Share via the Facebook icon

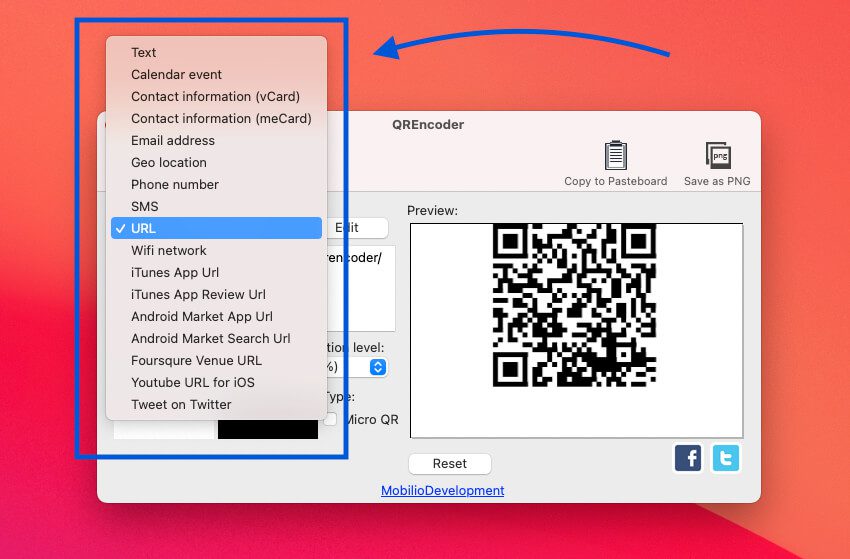pyautogui.click(x=688, y=458)
